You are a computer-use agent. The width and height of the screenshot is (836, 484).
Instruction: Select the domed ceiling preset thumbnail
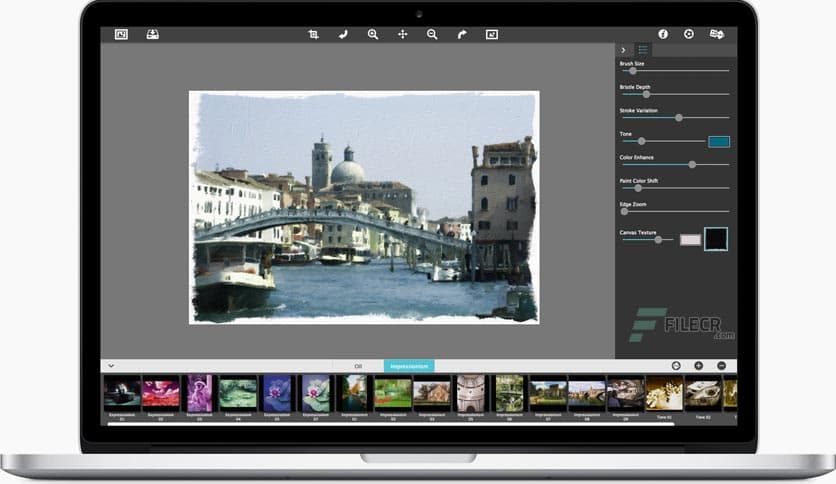click(x=471, y=393)
